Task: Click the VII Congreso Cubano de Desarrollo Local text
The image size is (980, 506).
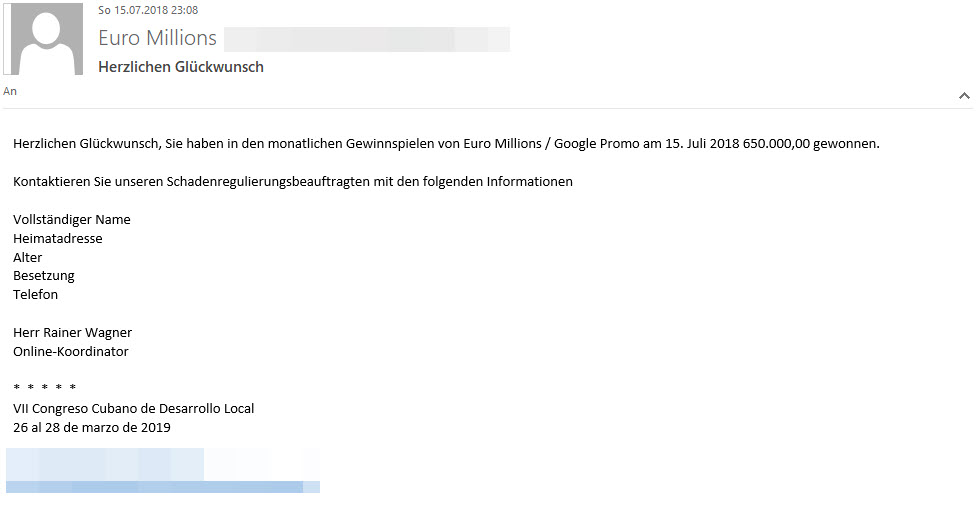Action: 134,409
